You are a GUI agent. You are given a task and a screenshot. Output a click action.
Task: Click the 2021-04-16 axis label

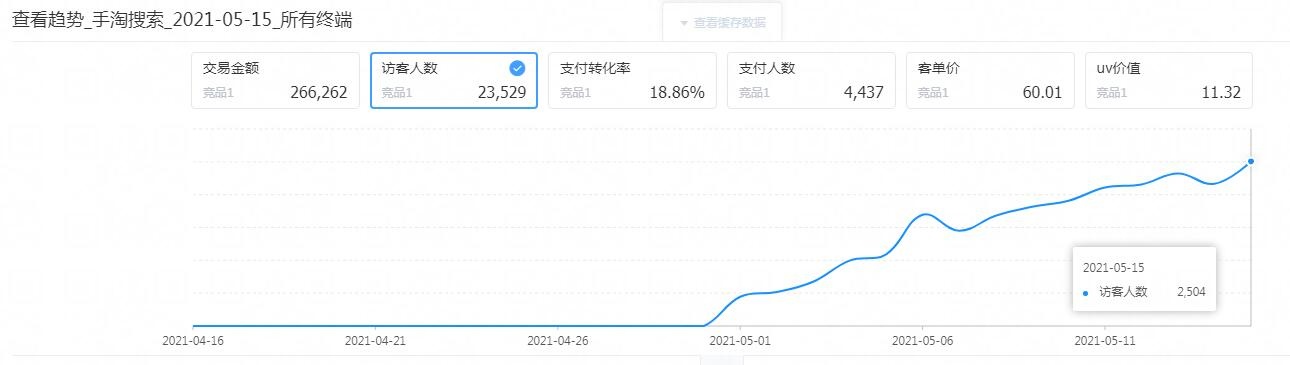pyautogui.click(x=192, y=340)
